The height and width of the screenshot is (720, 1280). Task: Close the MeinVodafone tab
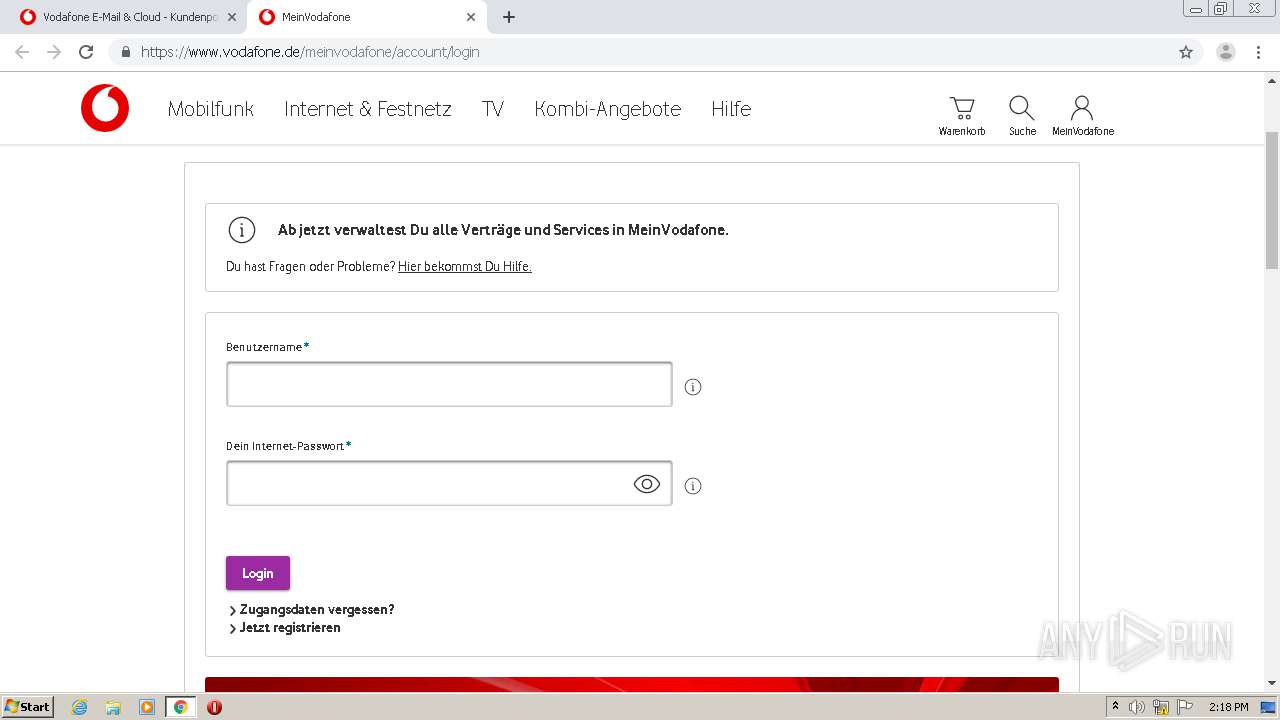click(471, 17)
